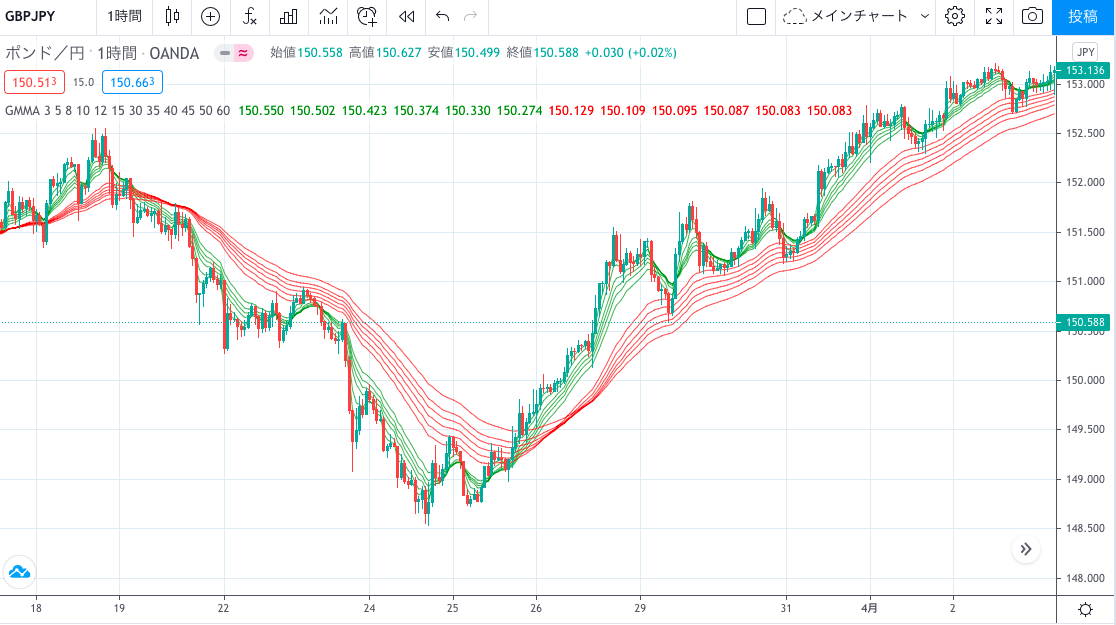
Task: Open the financials bar chart icon
Action: point(289,16)
